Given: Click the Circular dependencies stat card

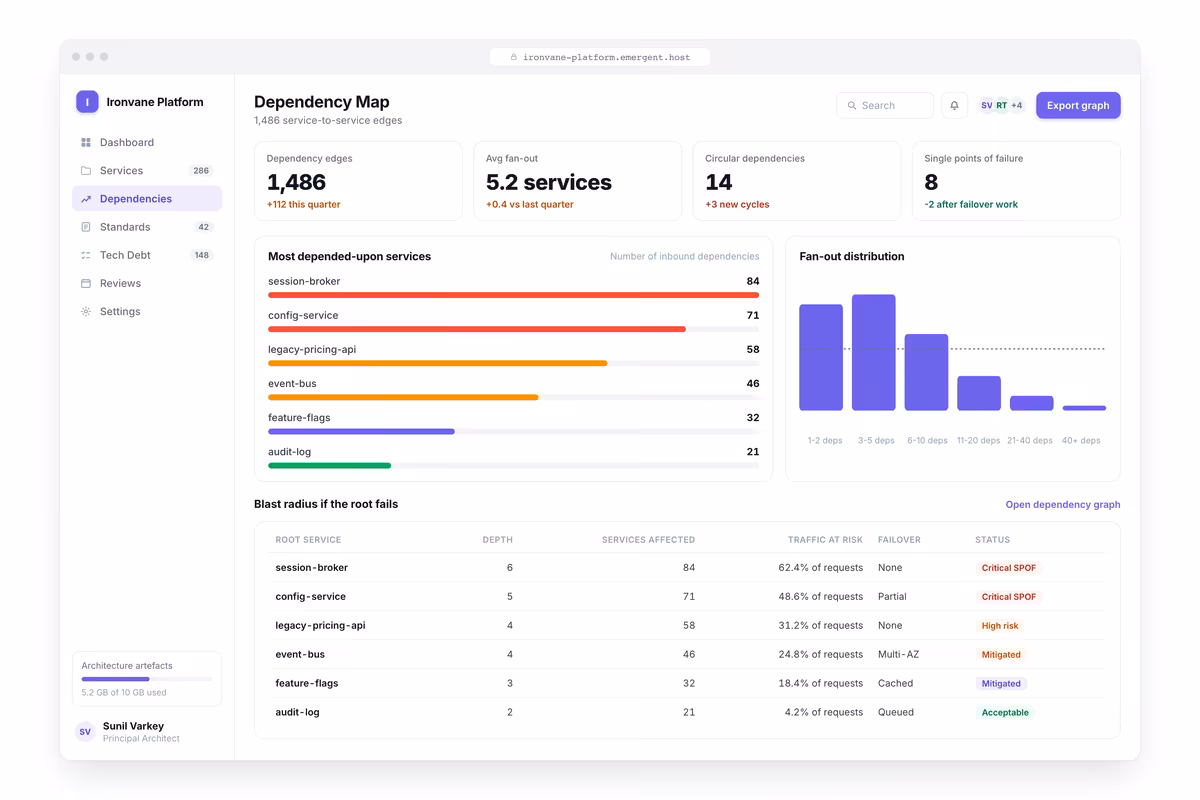Looking at the screenshot, I should [797, 181].
